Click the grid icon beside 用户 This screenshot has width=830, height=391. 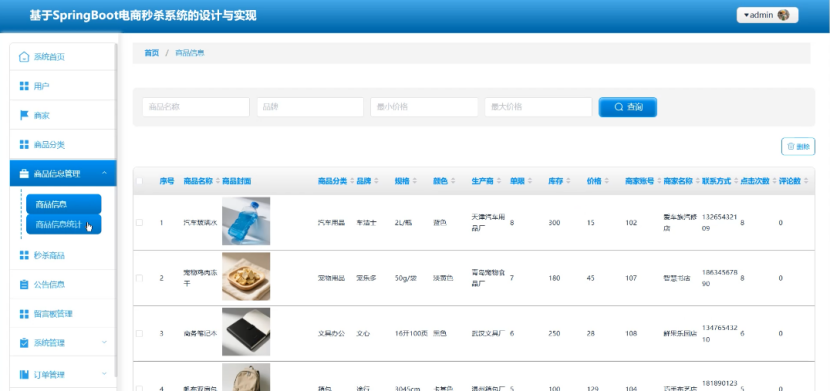pos(24,86)
